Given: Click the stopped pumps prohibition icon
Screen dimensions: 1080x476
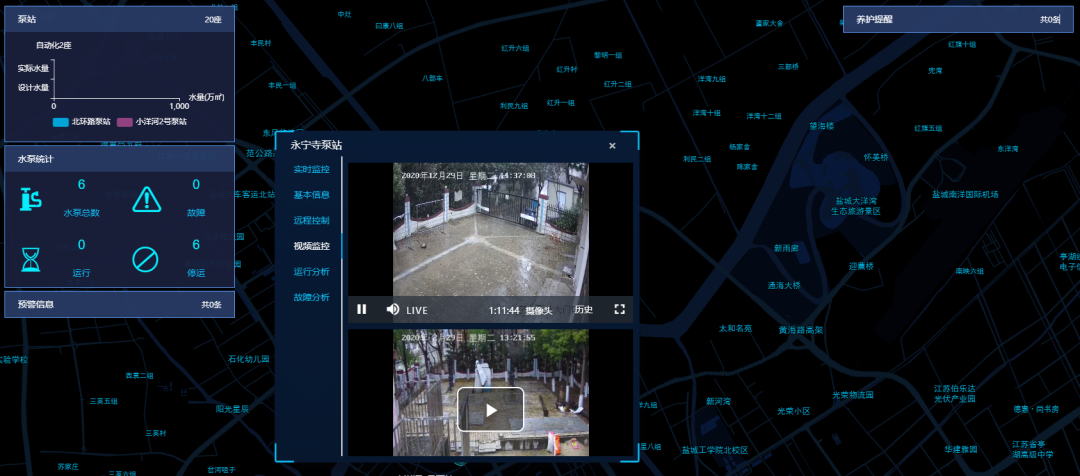Looking at the screenshot, I should (x=146, y=260).
